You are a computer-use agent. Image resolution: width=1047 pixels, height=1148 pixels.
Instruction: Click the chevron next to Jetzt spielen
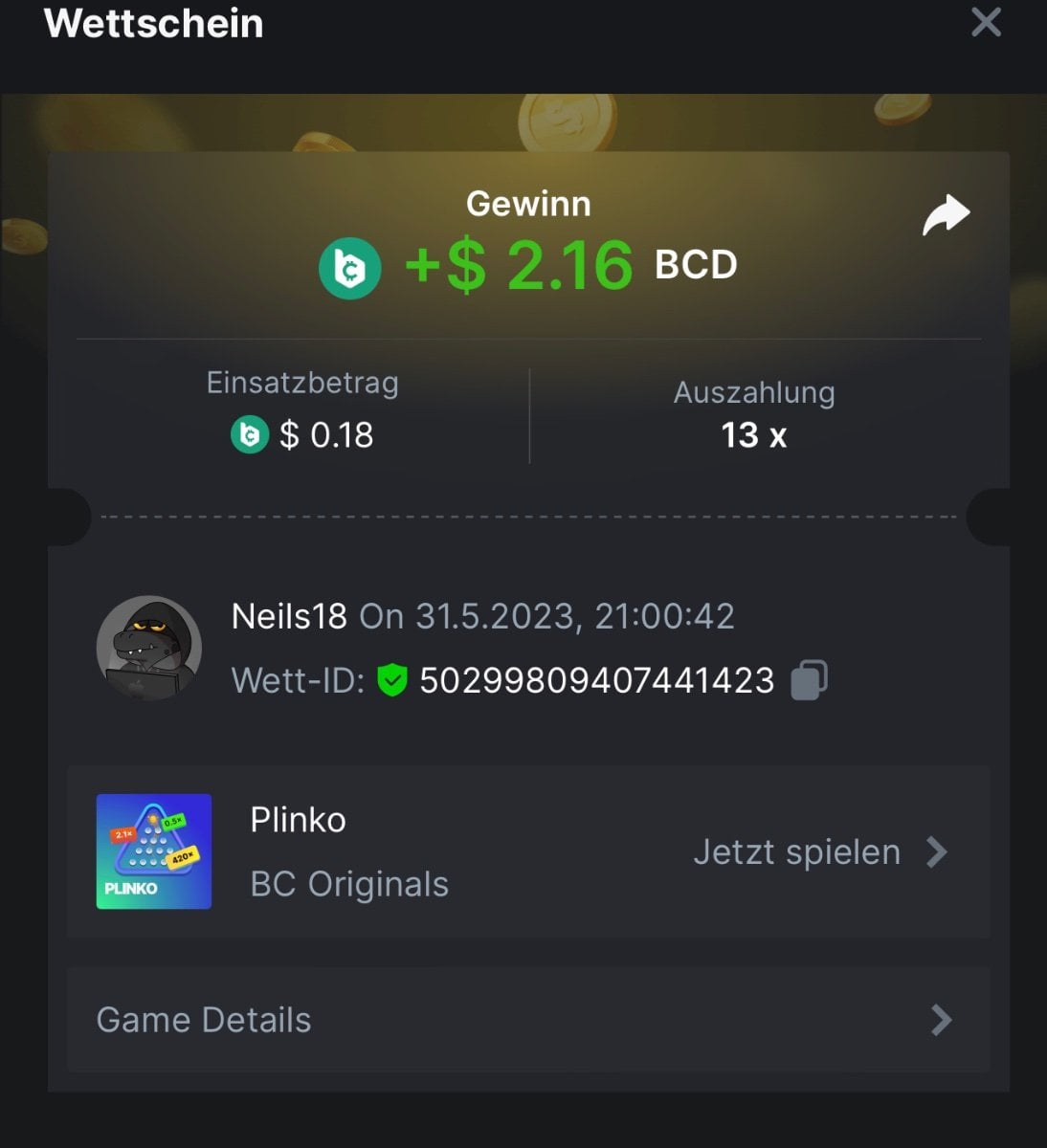[x=937, y=851]
